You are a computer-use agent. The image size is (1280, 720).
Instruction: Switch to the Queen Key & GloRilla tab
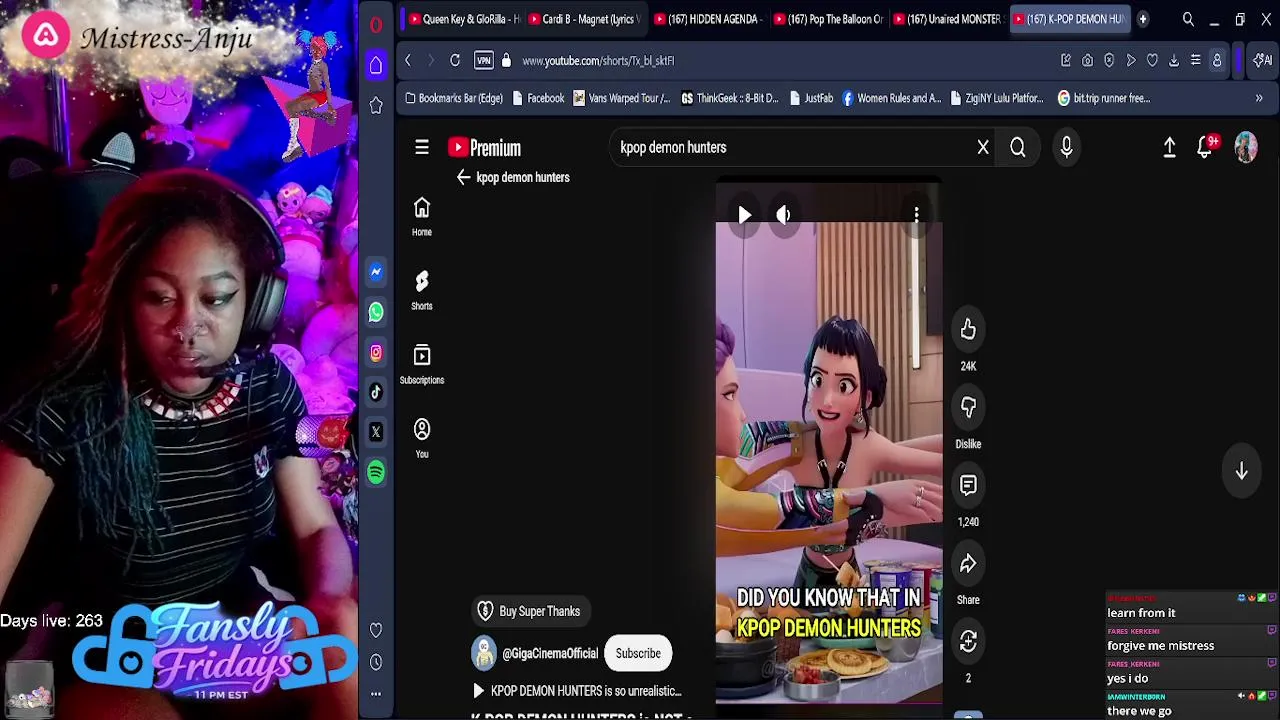(x=464, y=19)
